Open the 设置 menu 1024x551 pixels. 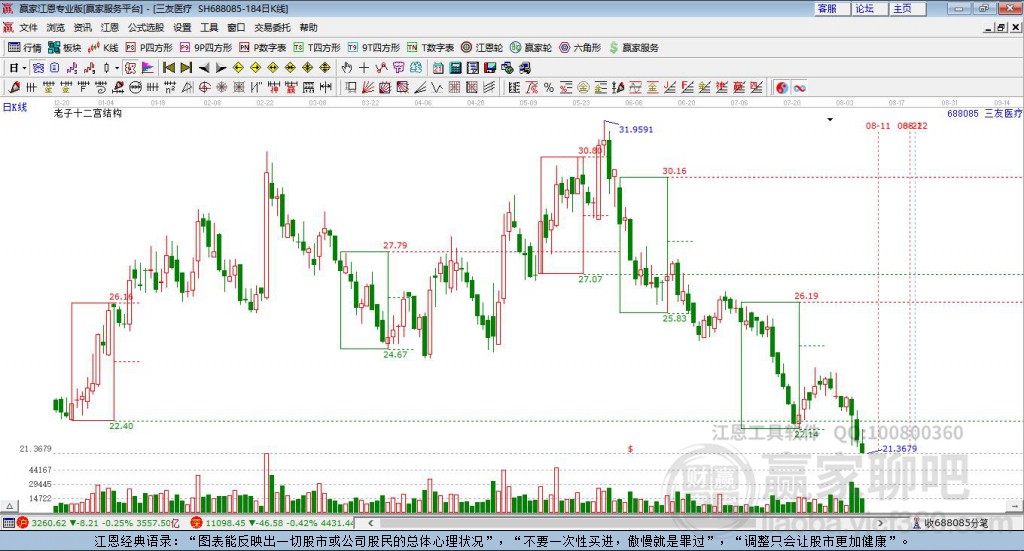click(182, 27)
